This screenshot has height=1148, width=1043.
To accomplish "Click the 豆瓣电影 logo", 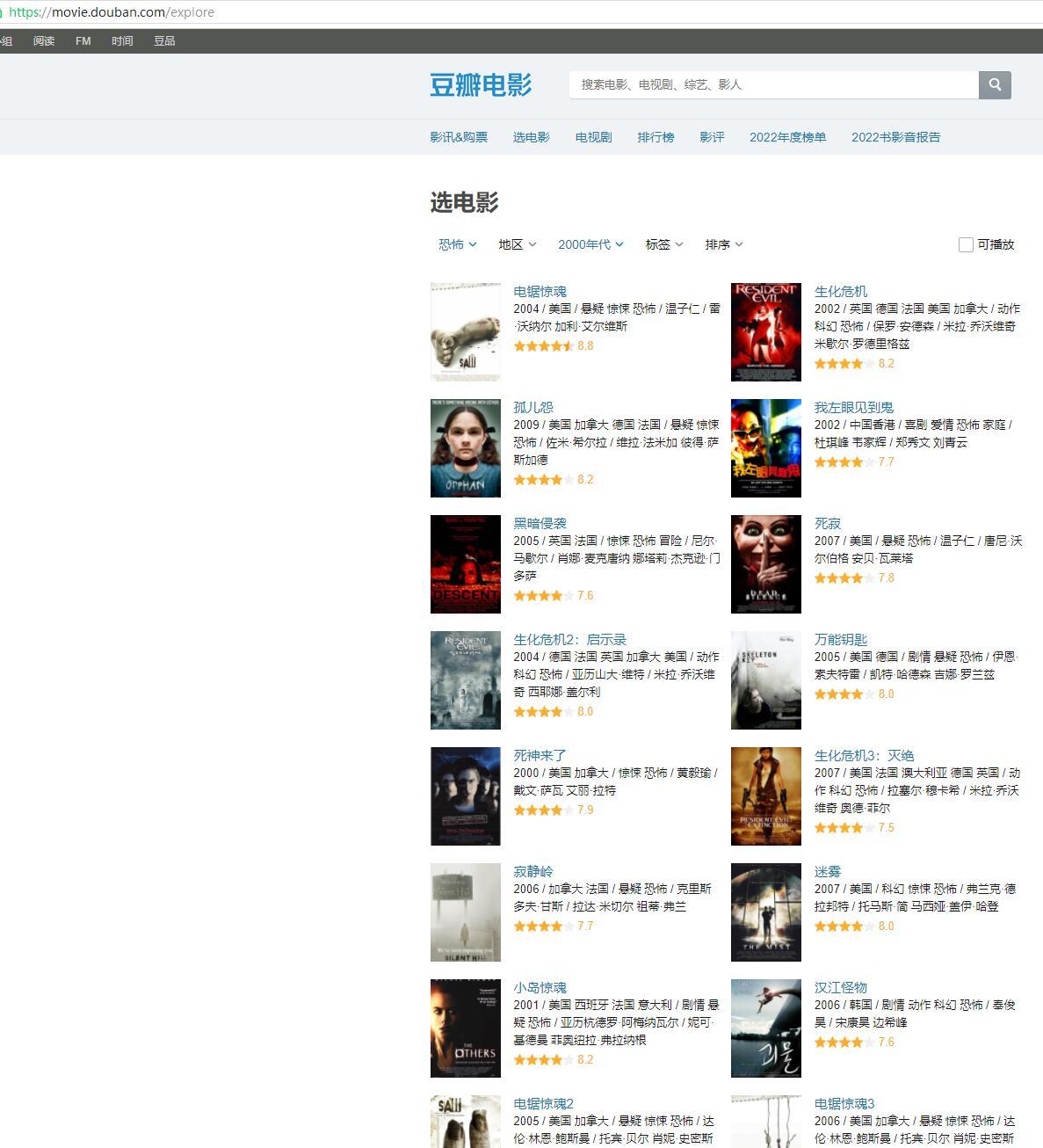I will tap(481, 85).
